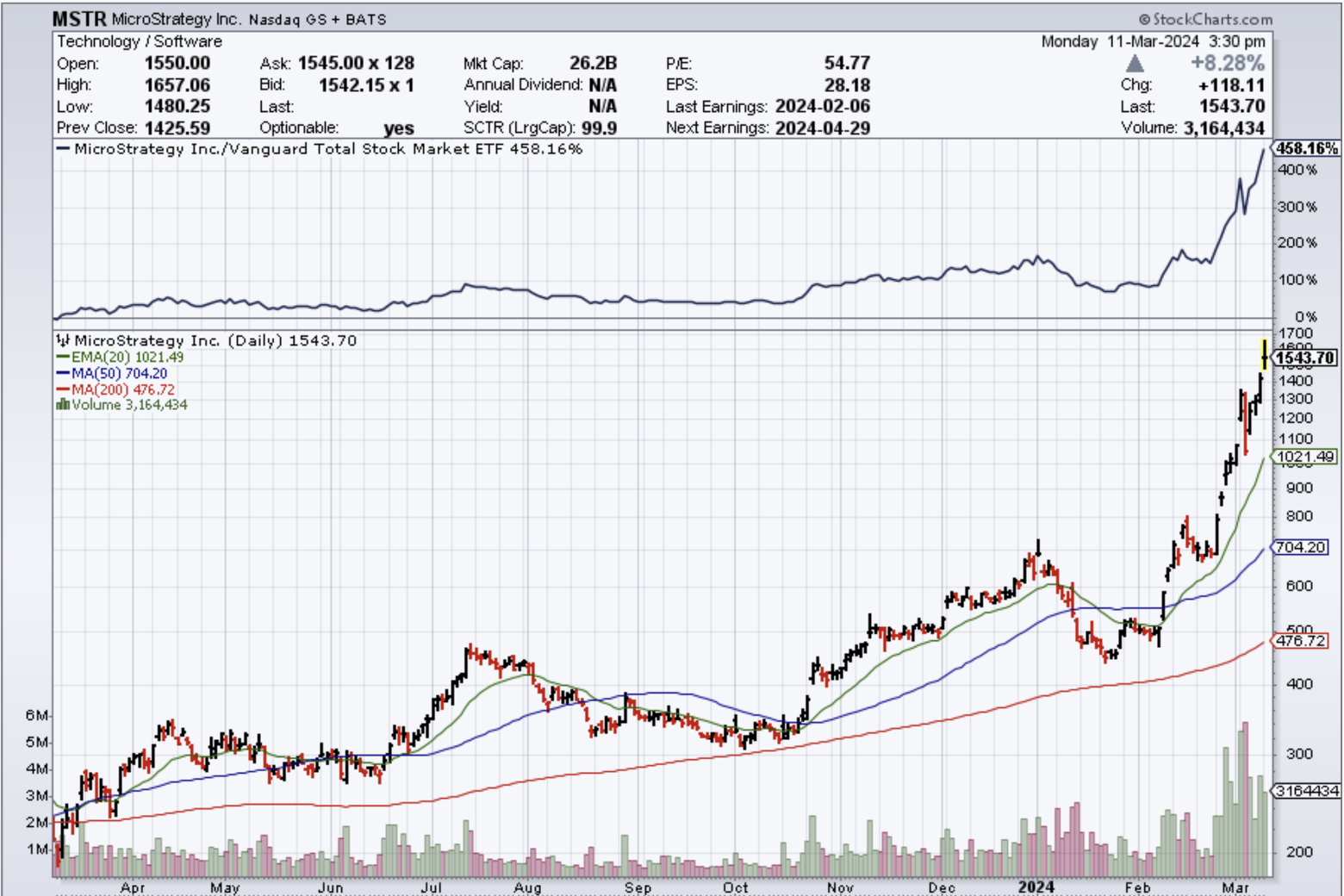Viewport: 1344px width, 896px height.
Task: Click the red MA(200) line marker
Action: pyautogui.click(x=63, y=389)
